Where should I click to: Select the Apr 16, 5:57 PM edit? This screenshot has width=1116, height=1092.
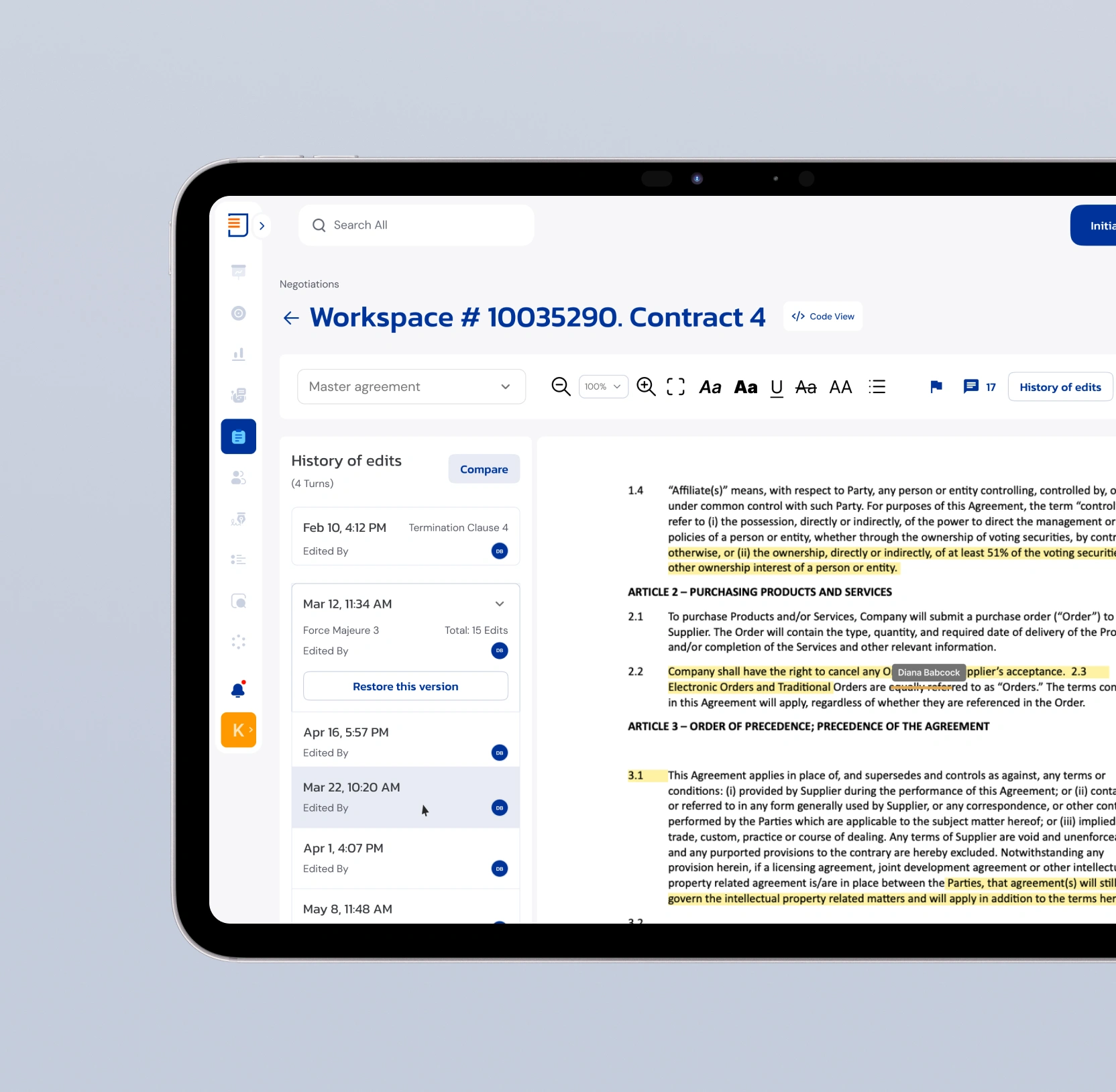tap(406, 740)
